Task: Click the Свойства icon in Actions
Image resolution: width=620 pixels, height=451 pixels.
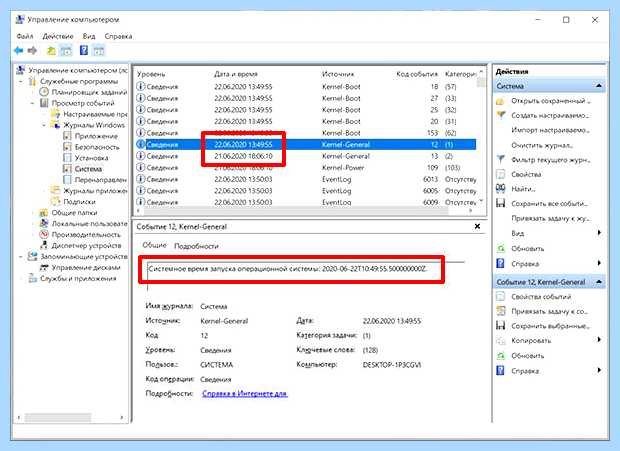Action: (501, 174)
